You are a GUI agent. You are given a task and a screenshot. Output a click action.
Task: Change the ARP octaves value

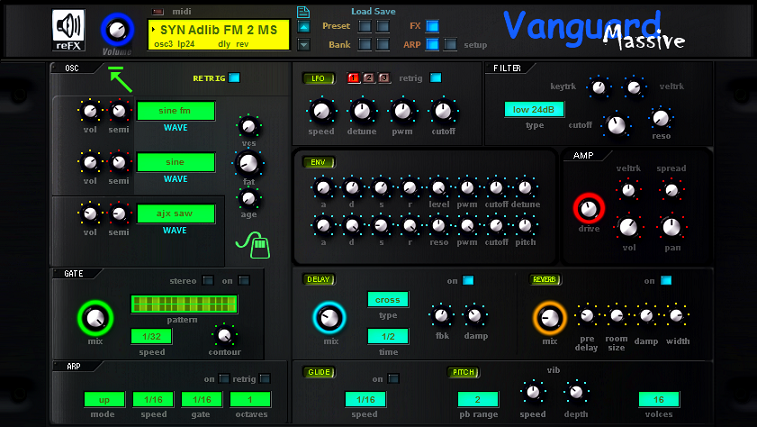point(250,399)
